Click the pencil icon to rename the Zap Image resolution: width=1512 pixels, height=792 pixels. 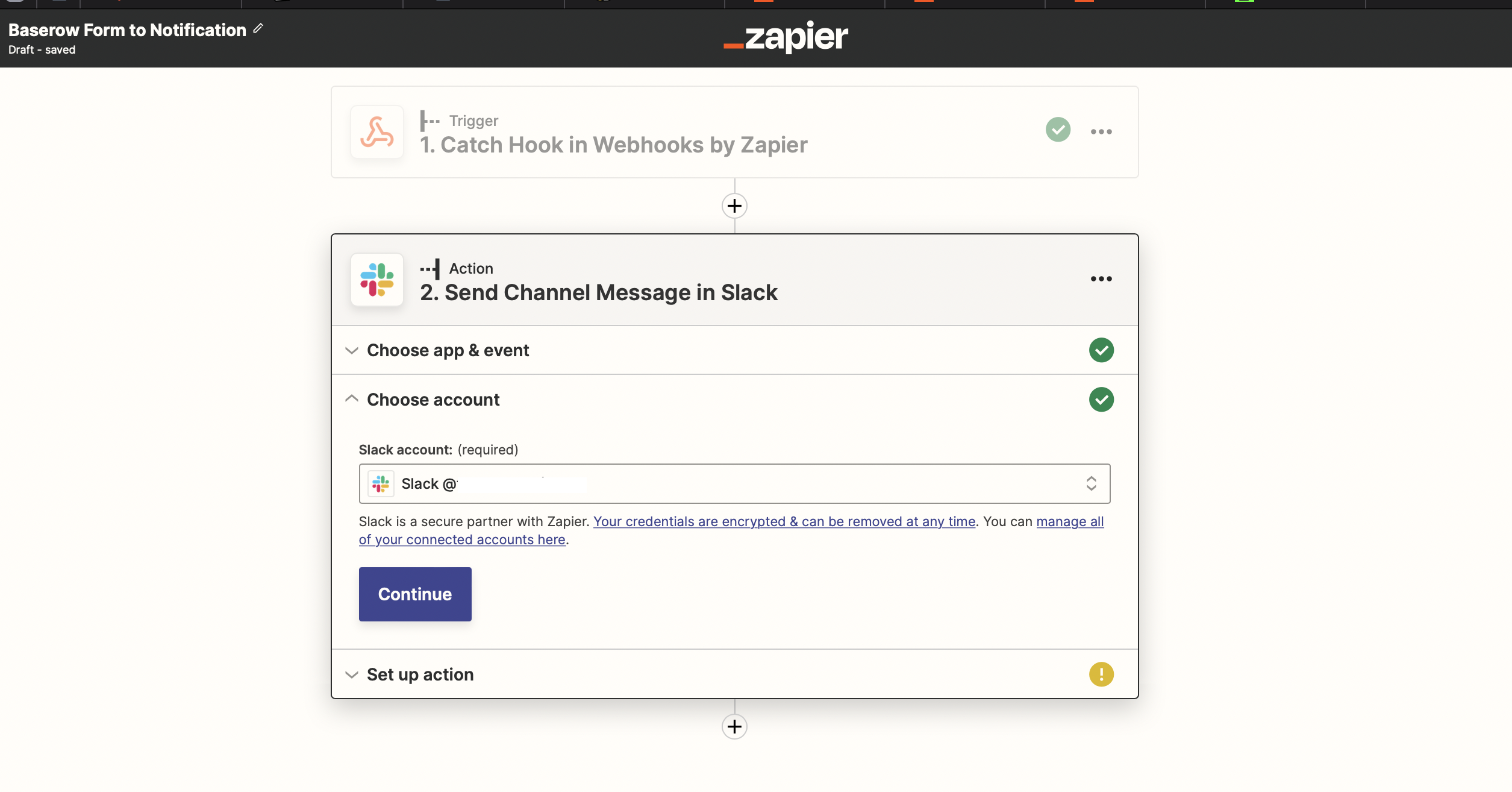258,28
